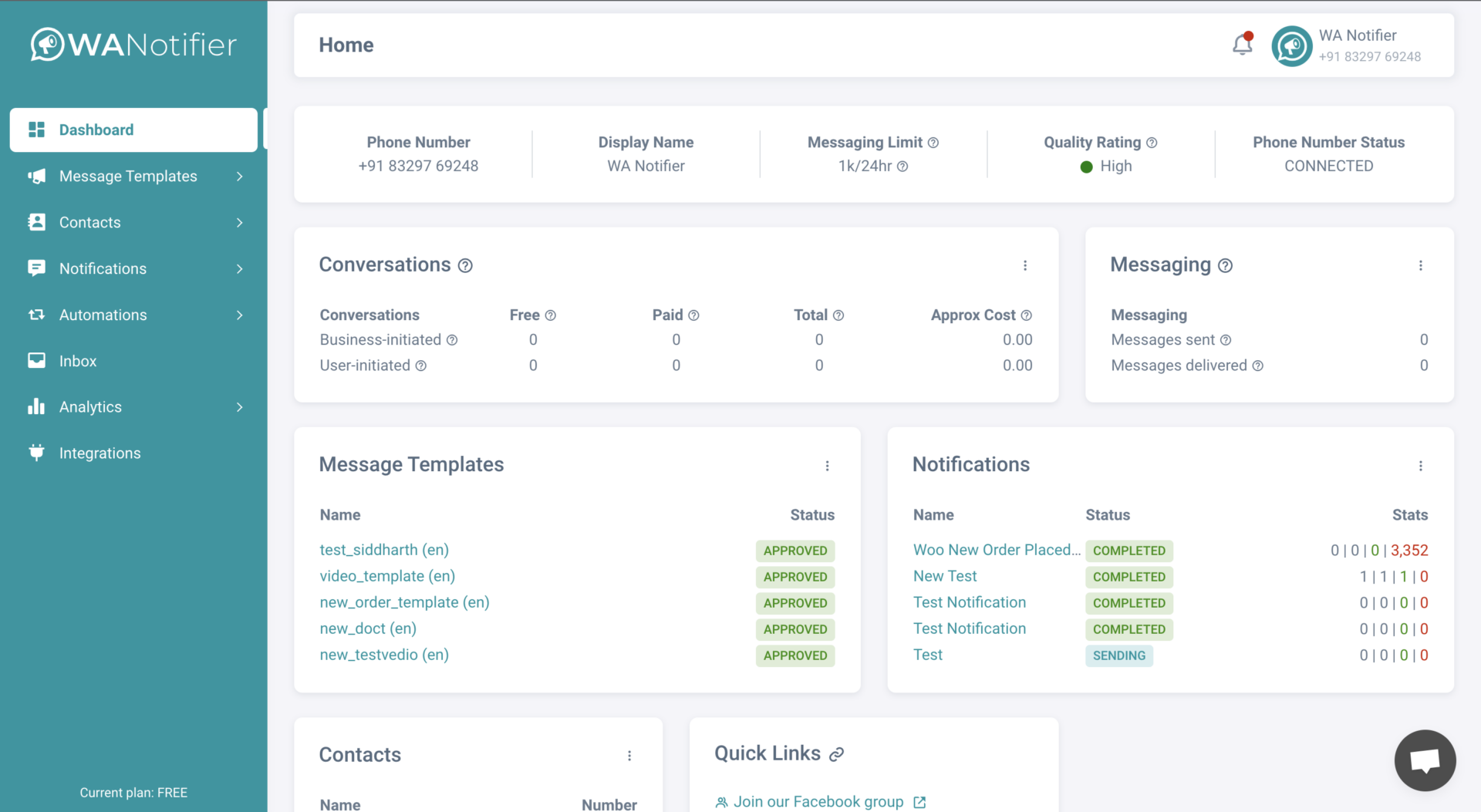Click the notification bell icon
The height and width of the screenshot is (812, 1481).
[x=1242, y=45]
